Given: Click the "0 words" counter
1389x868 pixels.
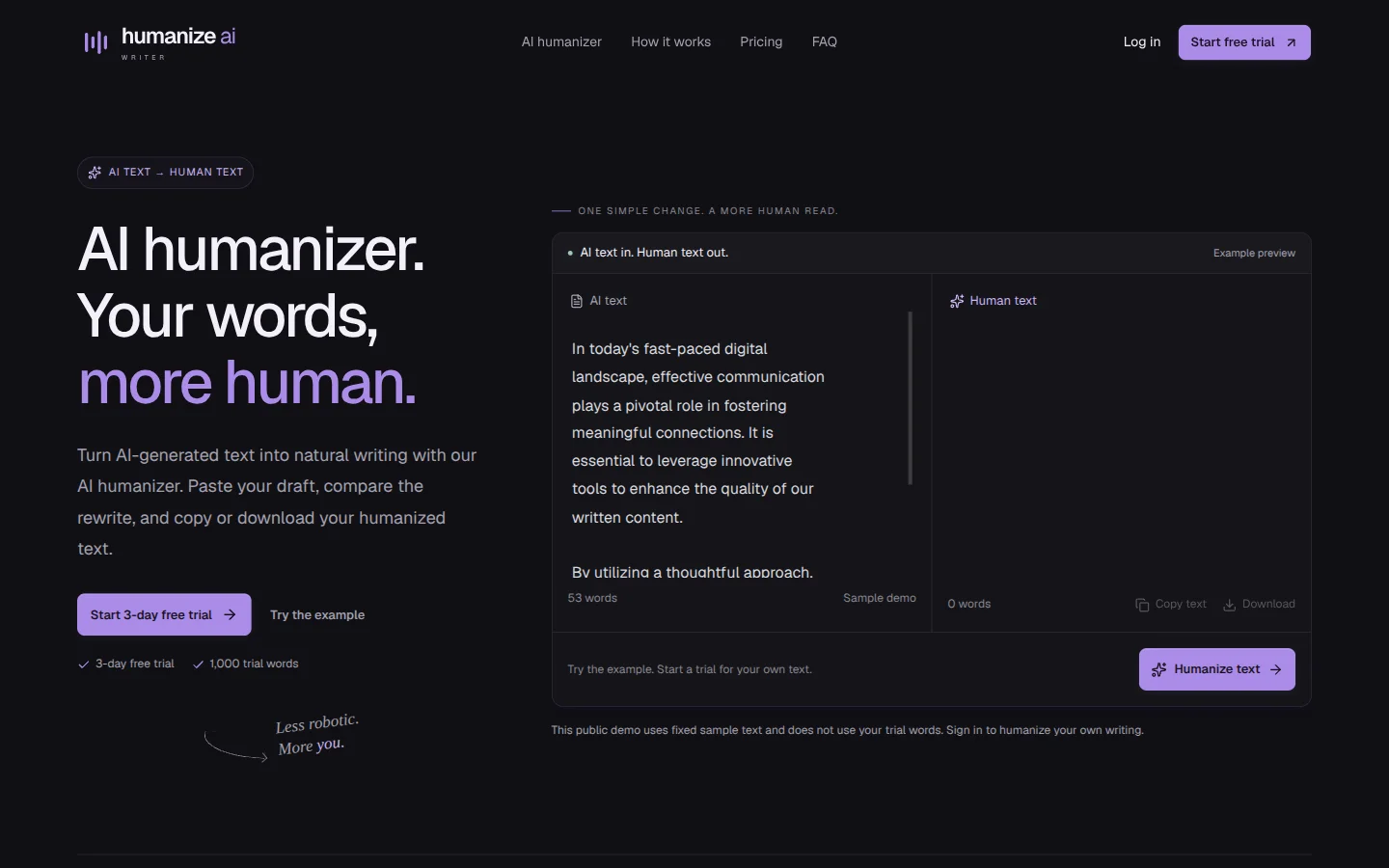Looking at the screenshot, I should pos(969,604).
